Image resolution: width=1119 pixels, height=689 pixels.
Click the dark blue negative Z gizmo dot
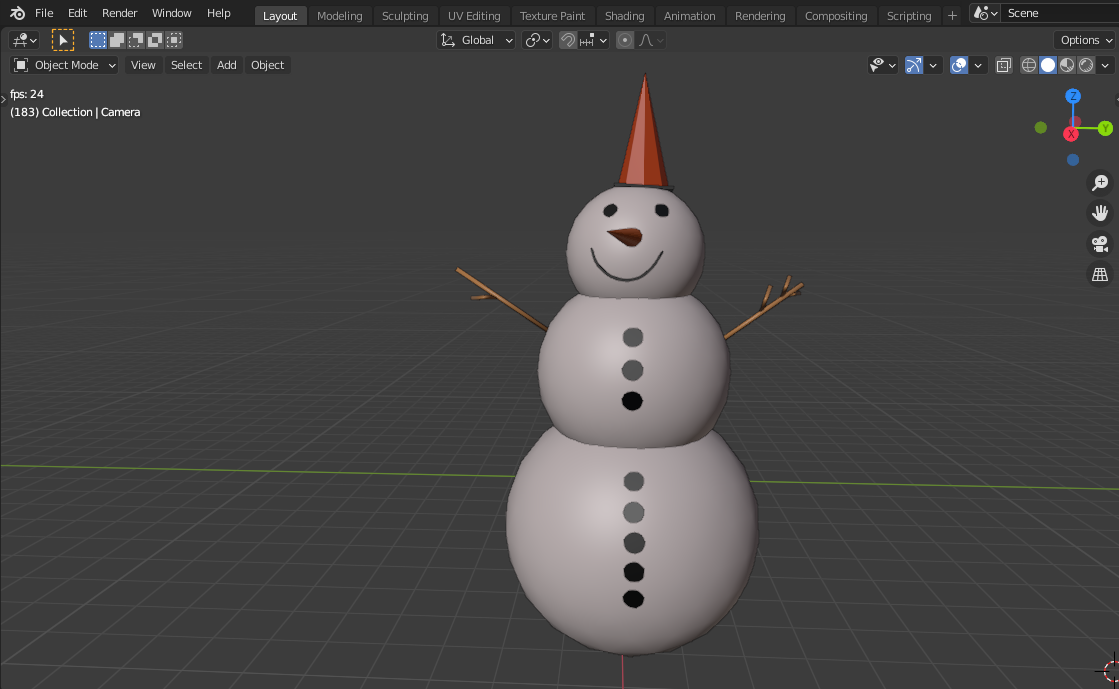(x=1073, y=160)
